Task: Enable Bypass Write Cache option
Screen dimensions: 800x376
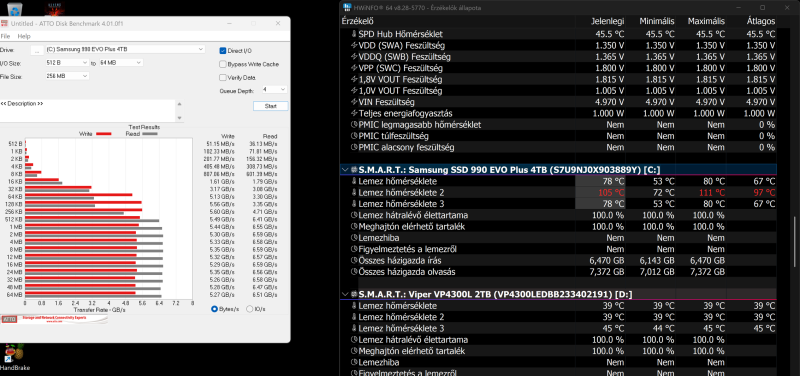Action: 222,64
